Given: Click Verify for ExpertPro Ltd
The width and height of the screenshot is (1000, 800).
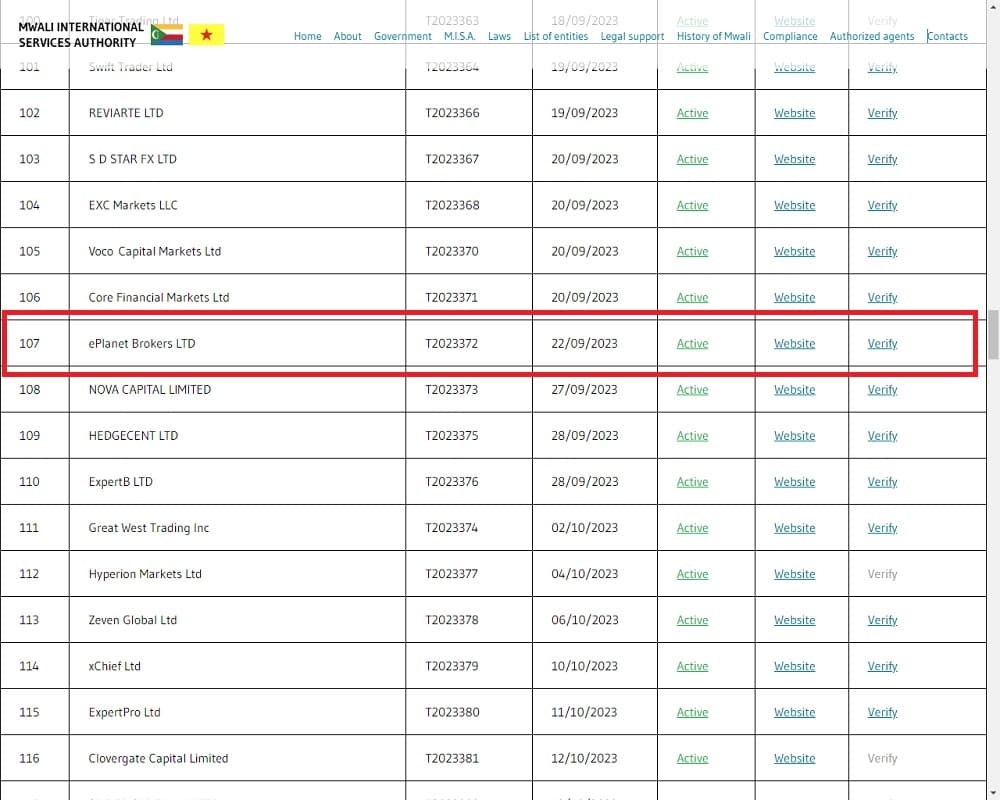Looking at the screenshot, I should pyautogui.click(x=882, y=712).
